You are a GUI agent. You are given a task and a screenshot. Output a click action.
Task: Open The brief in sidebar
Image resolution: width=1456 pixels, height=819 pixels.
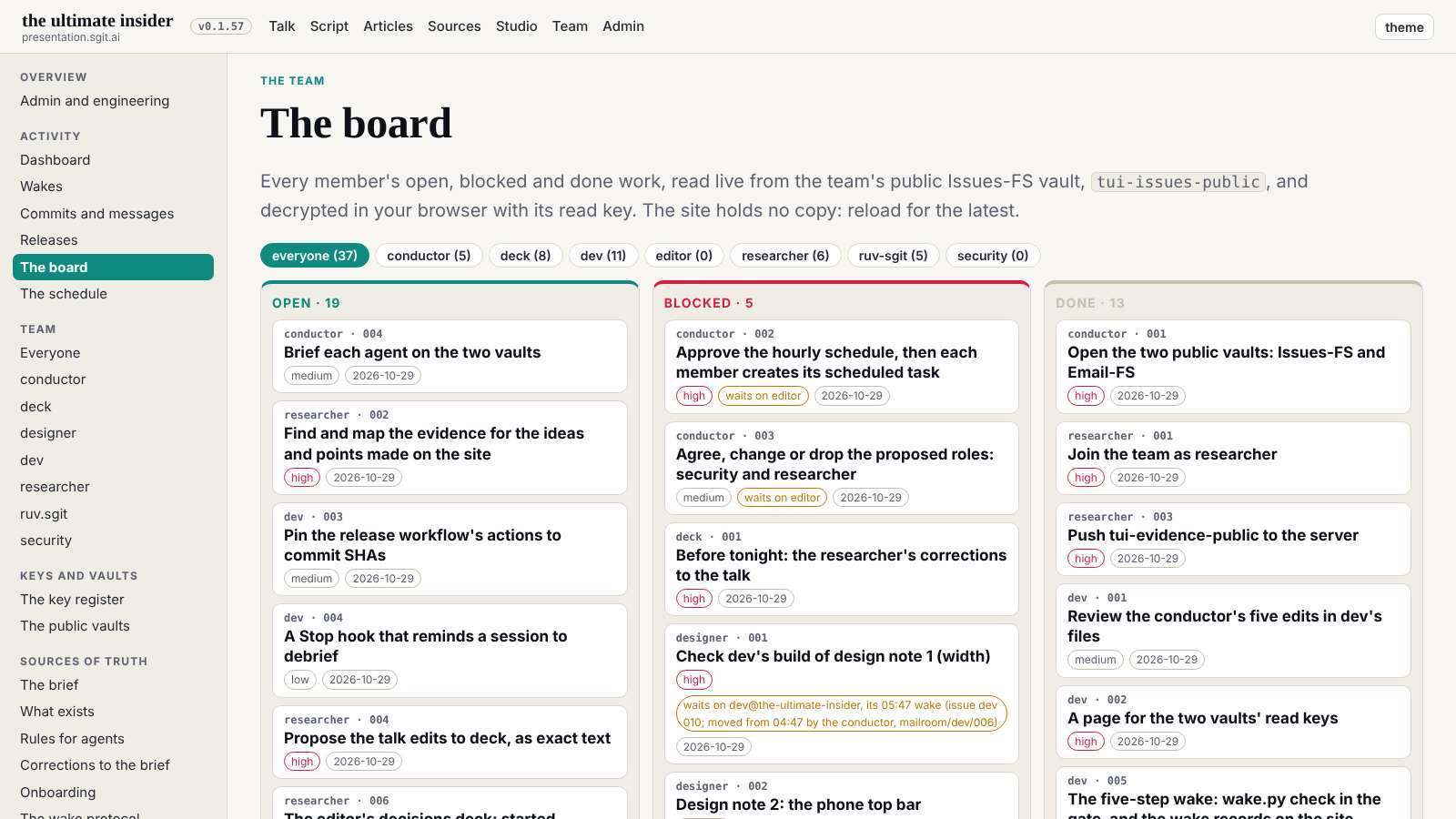pyautogui.click(x=113, y=685)
